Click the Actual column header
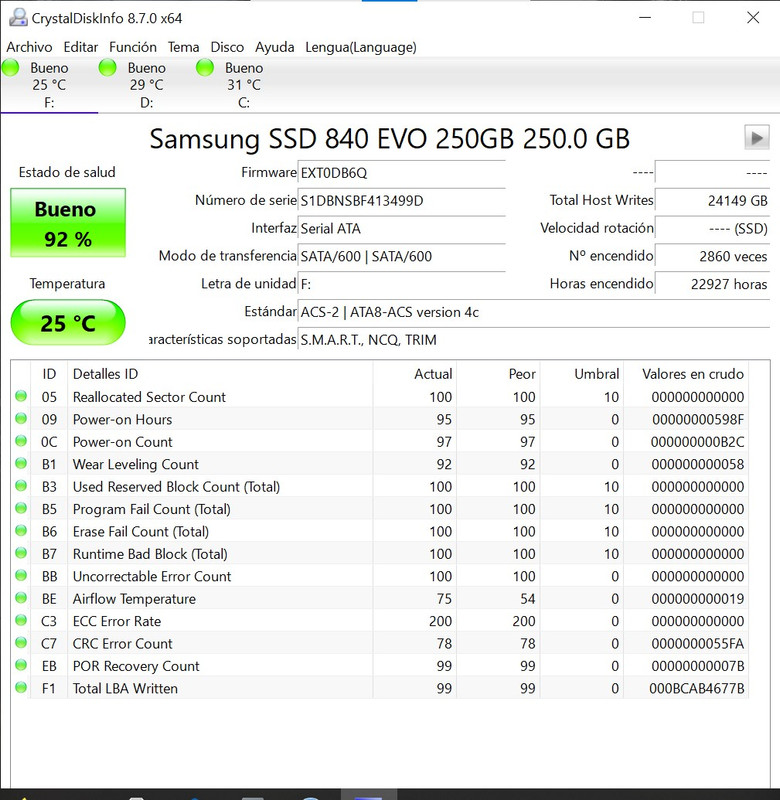Viewport: 780px width, 800px height. pyautogui.click(x=415, y=374)
